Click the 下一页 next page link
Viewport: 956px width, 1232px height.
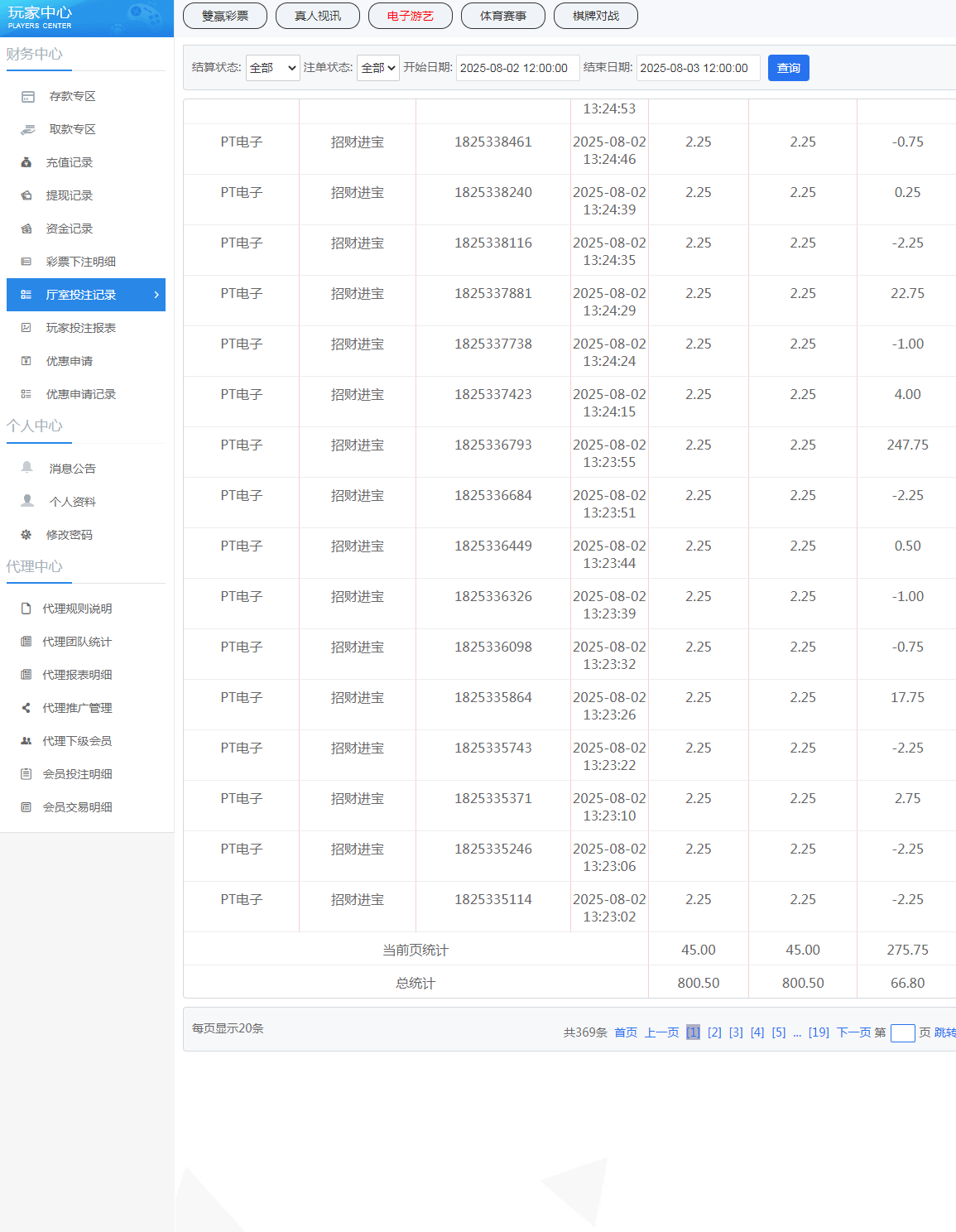(x=853, y=1032)
